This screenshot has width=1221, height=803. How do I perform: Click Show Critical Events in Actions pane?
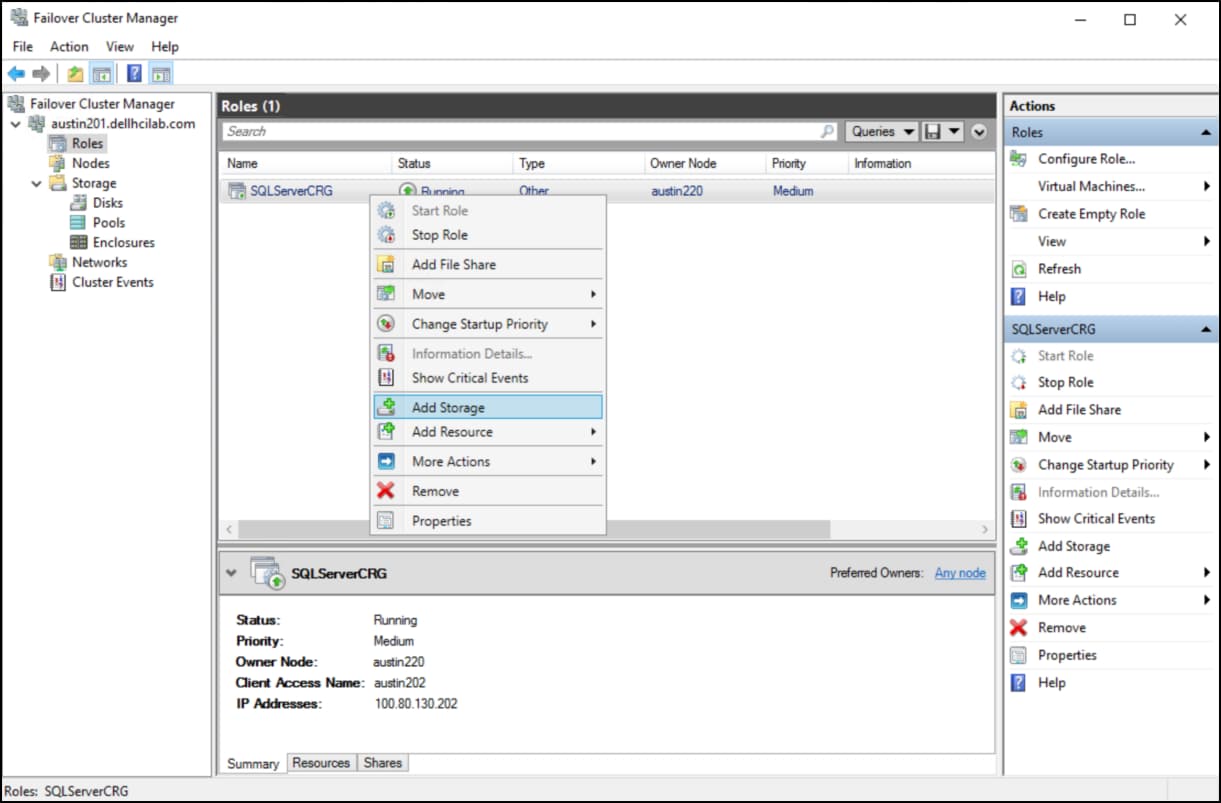pyautogui.click(x=1096, y=519)
